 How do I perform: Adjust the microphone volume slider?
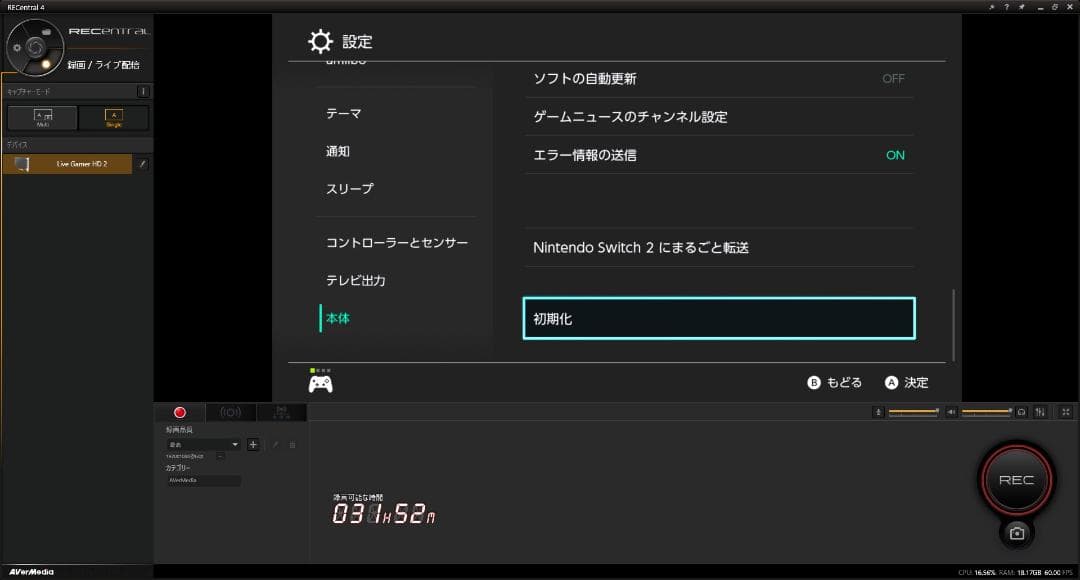pos(912,411)
